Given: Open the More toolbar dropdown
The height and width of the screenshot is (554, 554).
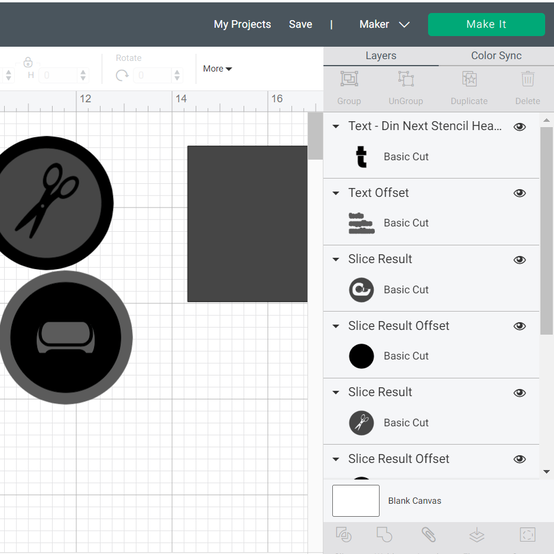Looking at the screenshot, I should click(217, 69).
